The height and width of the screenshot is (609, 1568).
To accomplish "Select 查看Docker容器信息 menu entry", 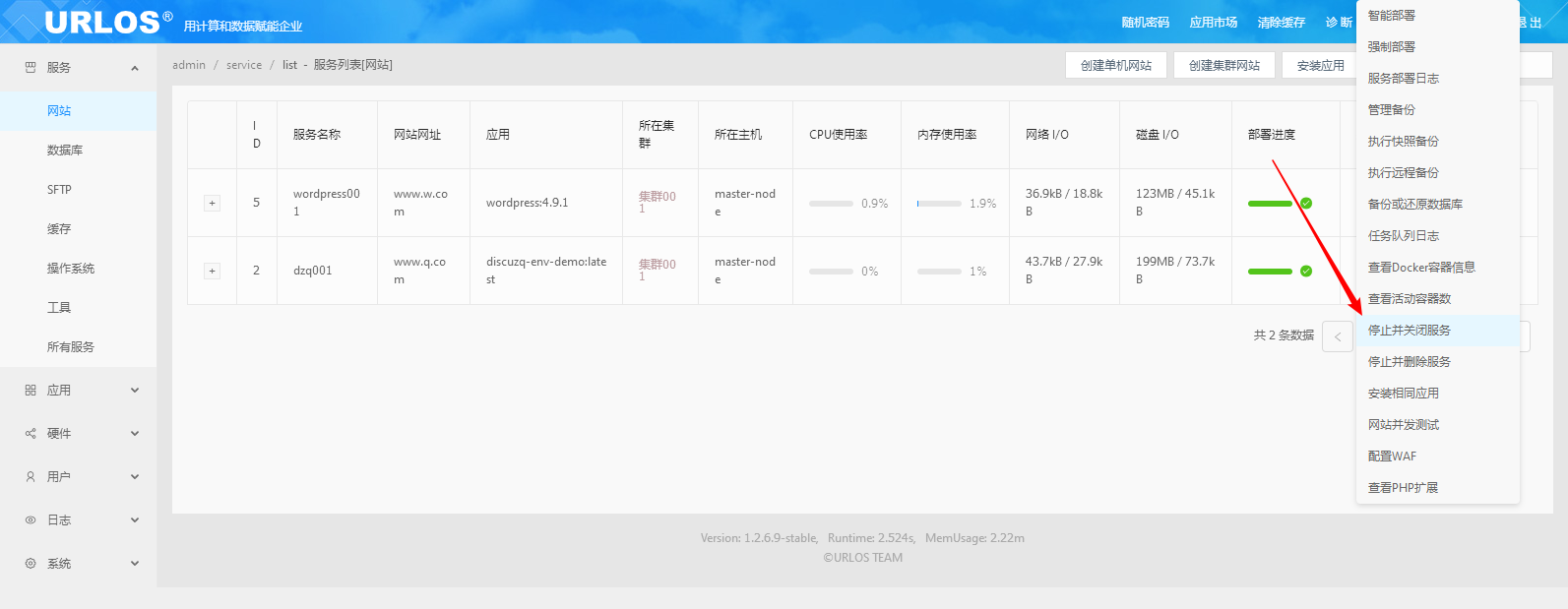I will (x=1438, y=268).
